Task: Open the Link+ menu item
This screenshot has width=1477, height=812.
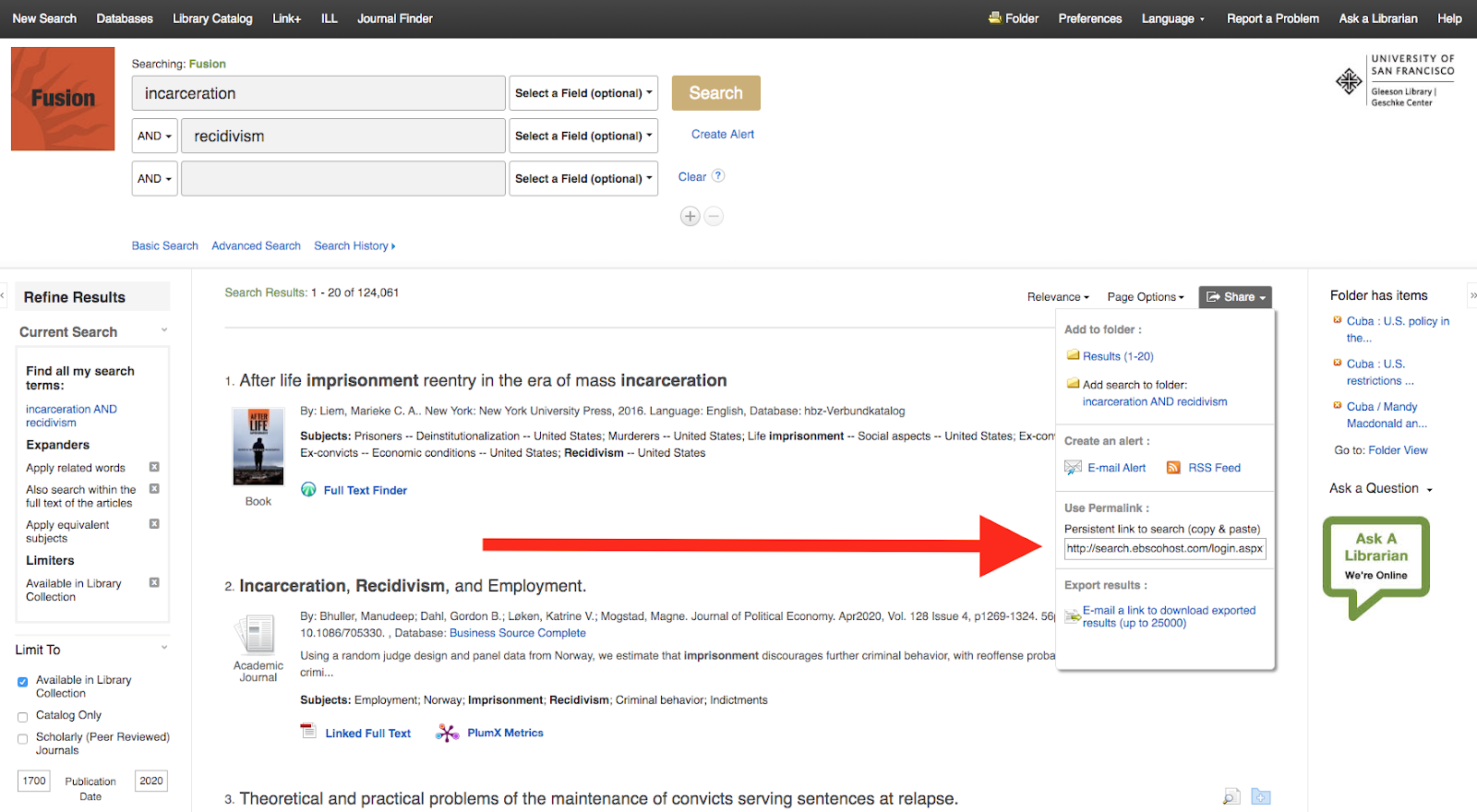Action: [286, 18]
